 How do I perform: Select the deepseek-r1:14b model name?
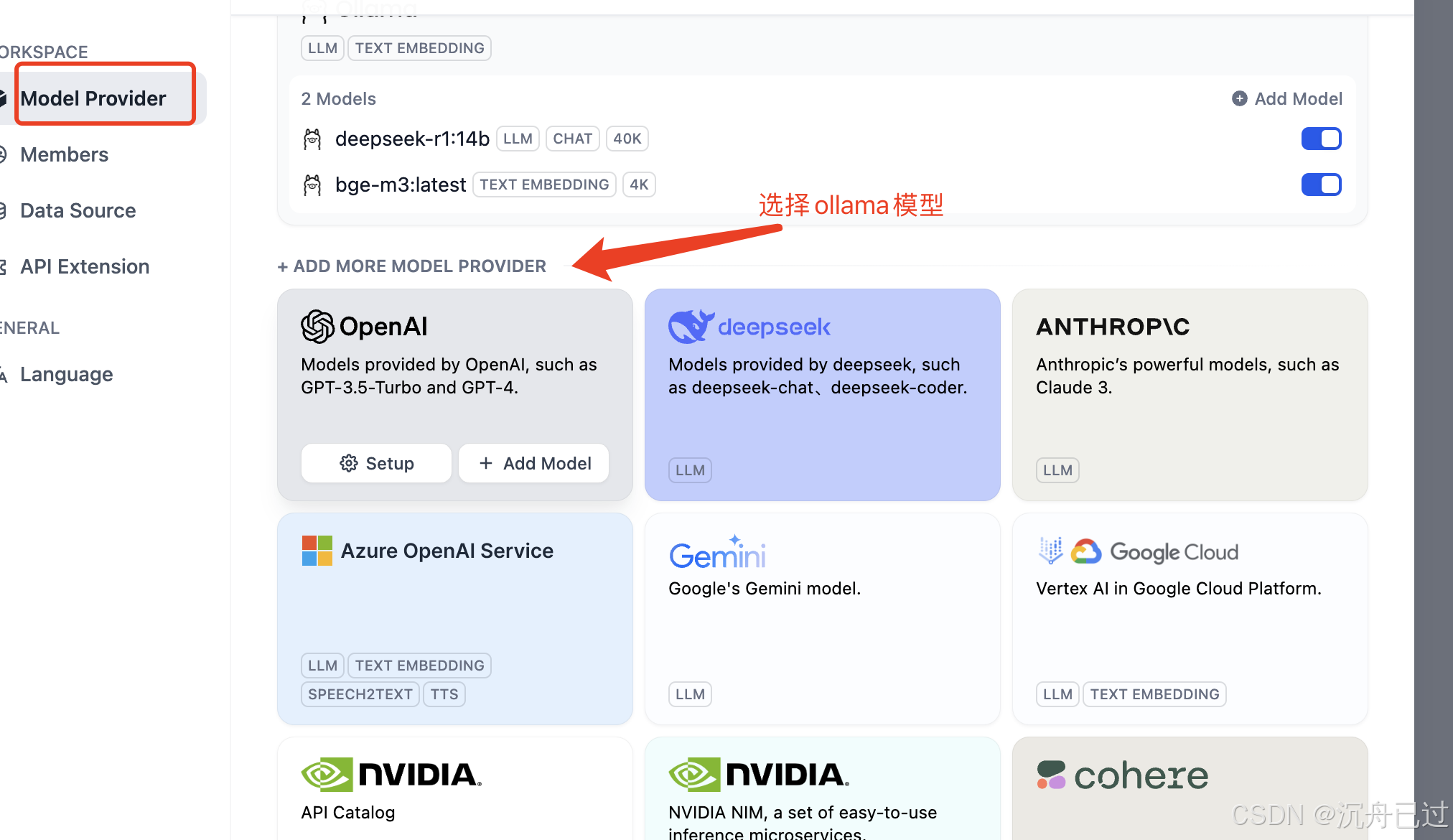click(x=412, y=139)
